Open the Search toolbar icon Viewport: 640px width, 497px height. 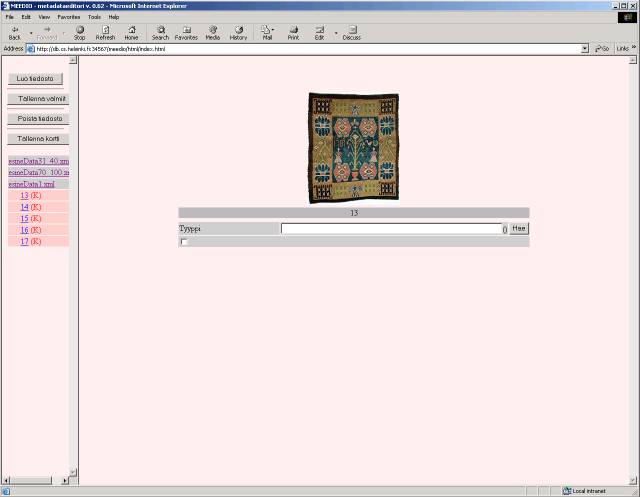pyautogui.click(x=160, y=33)
